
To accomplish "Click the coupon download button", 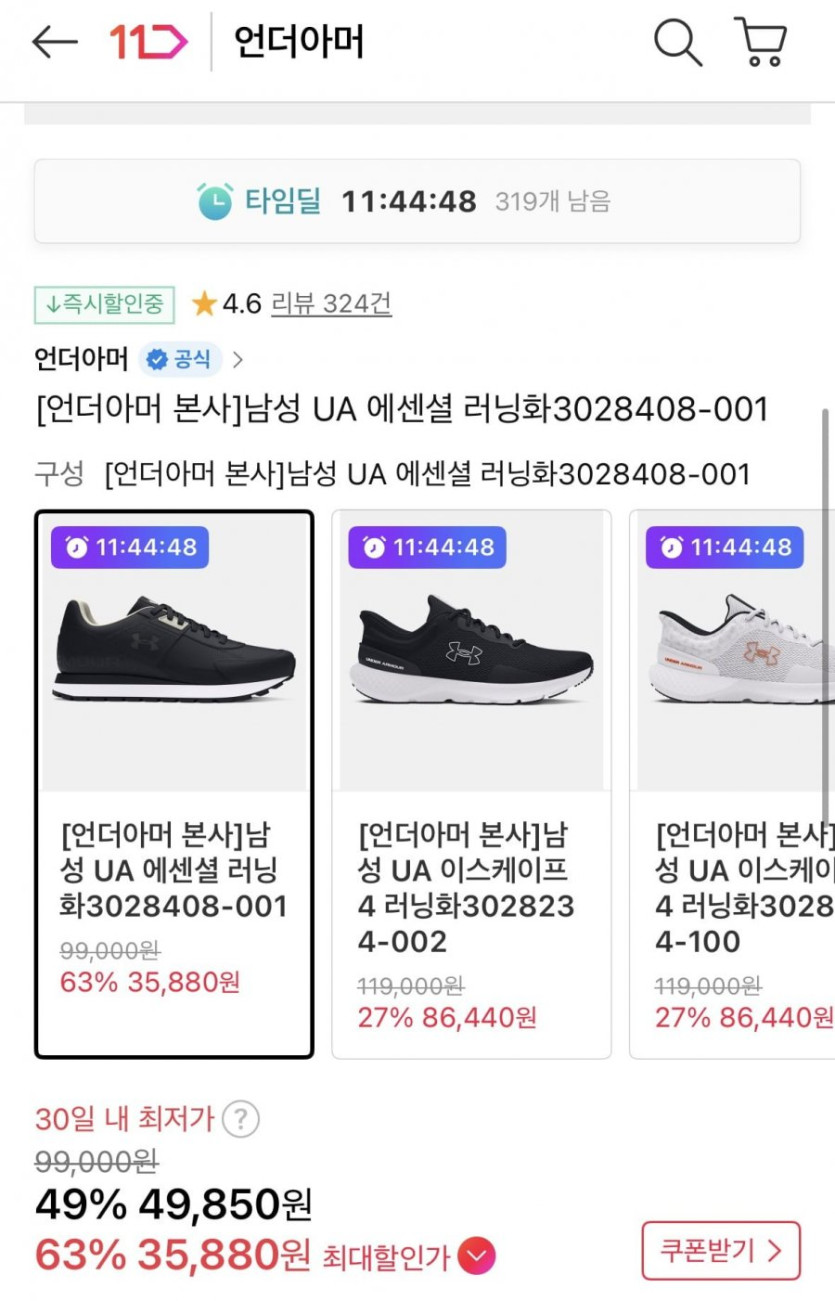I will [x=720, y=1250].
